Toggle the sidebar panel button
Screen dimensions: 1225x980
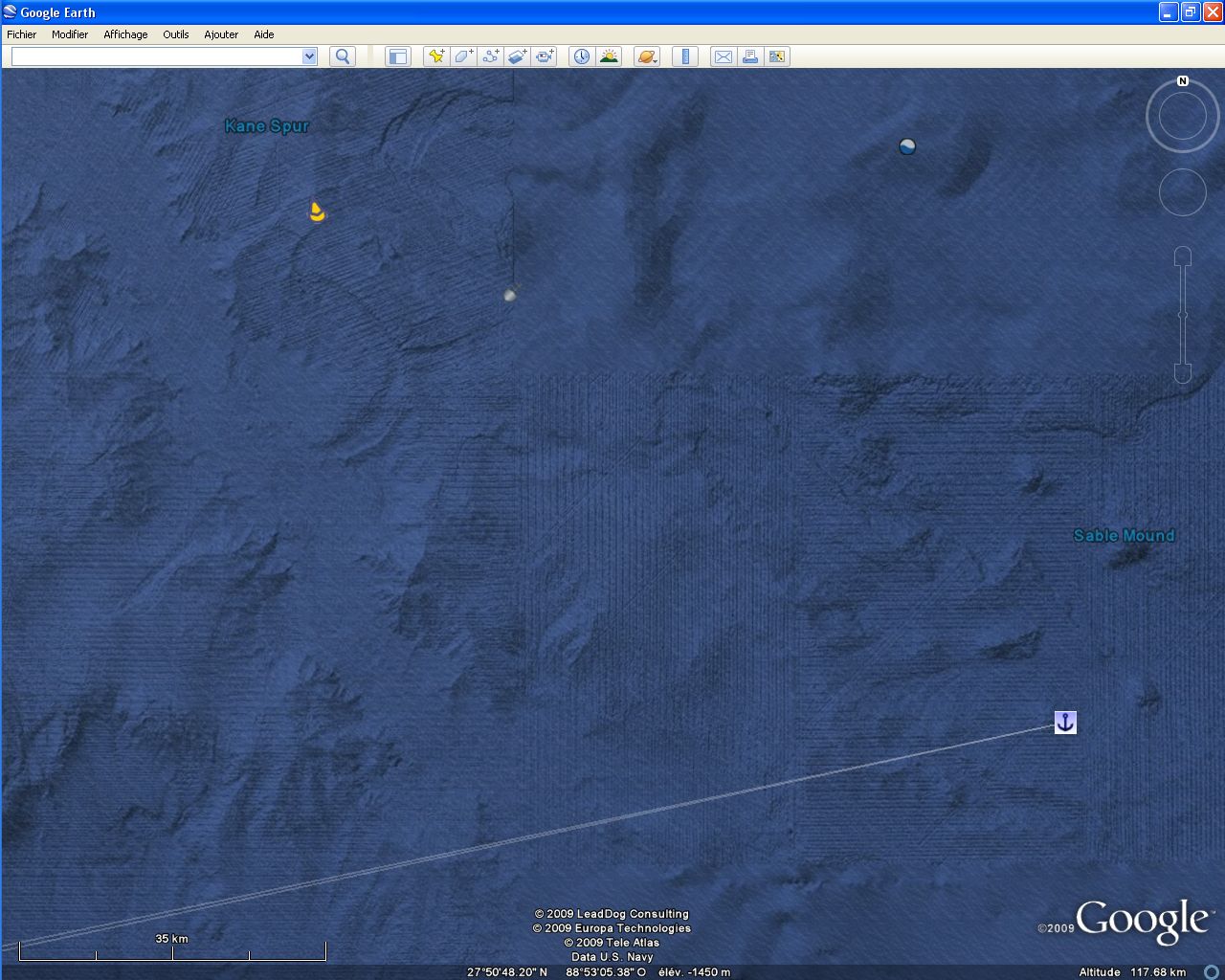pyautogui.click(x=398, y=56)
